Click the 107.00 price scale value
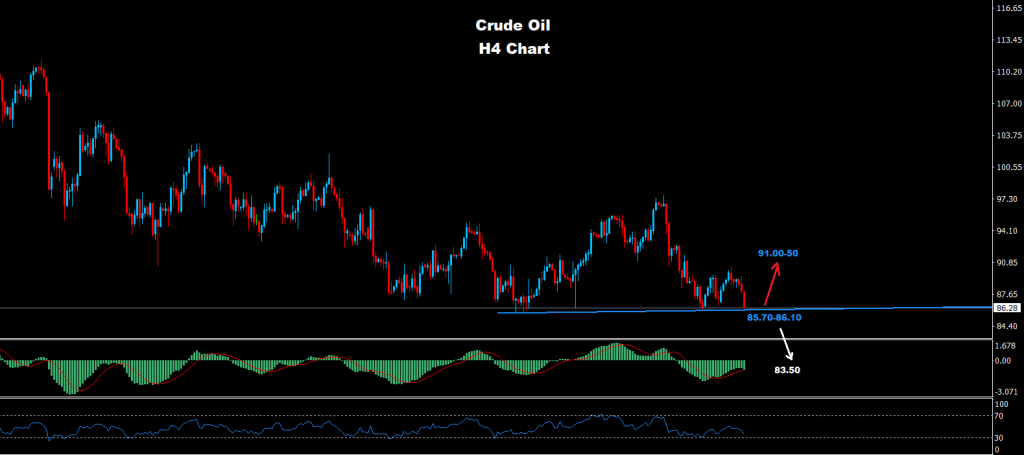1024x455 pixels. click(1008, 104)
